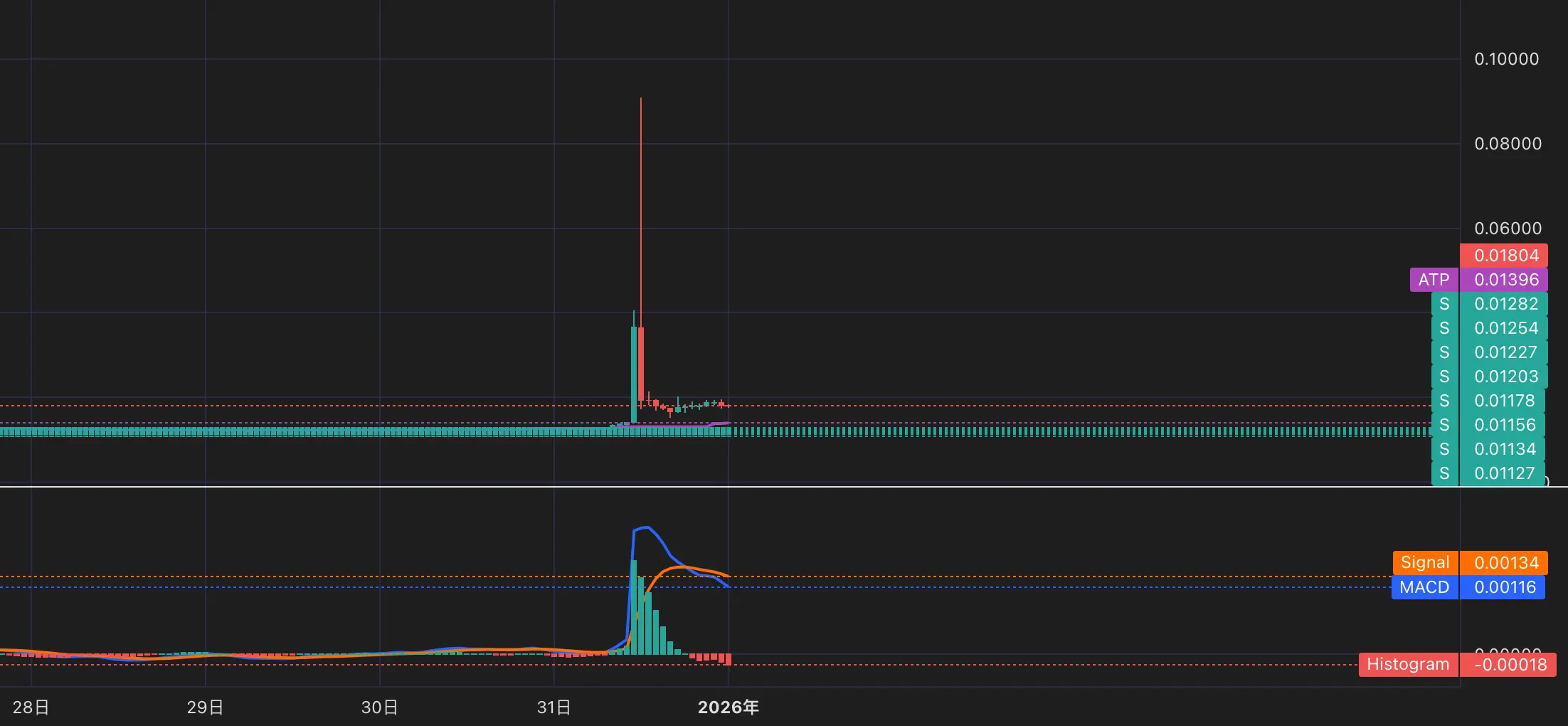
Task: Click the 31日 date label on time axis
Action: 553,707
